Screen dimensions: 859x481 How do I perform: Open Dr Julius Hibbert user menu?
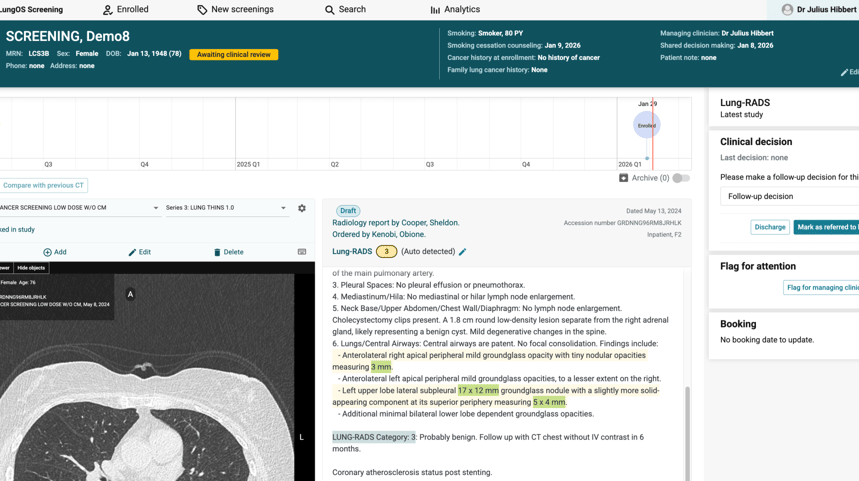coord(819,9)
